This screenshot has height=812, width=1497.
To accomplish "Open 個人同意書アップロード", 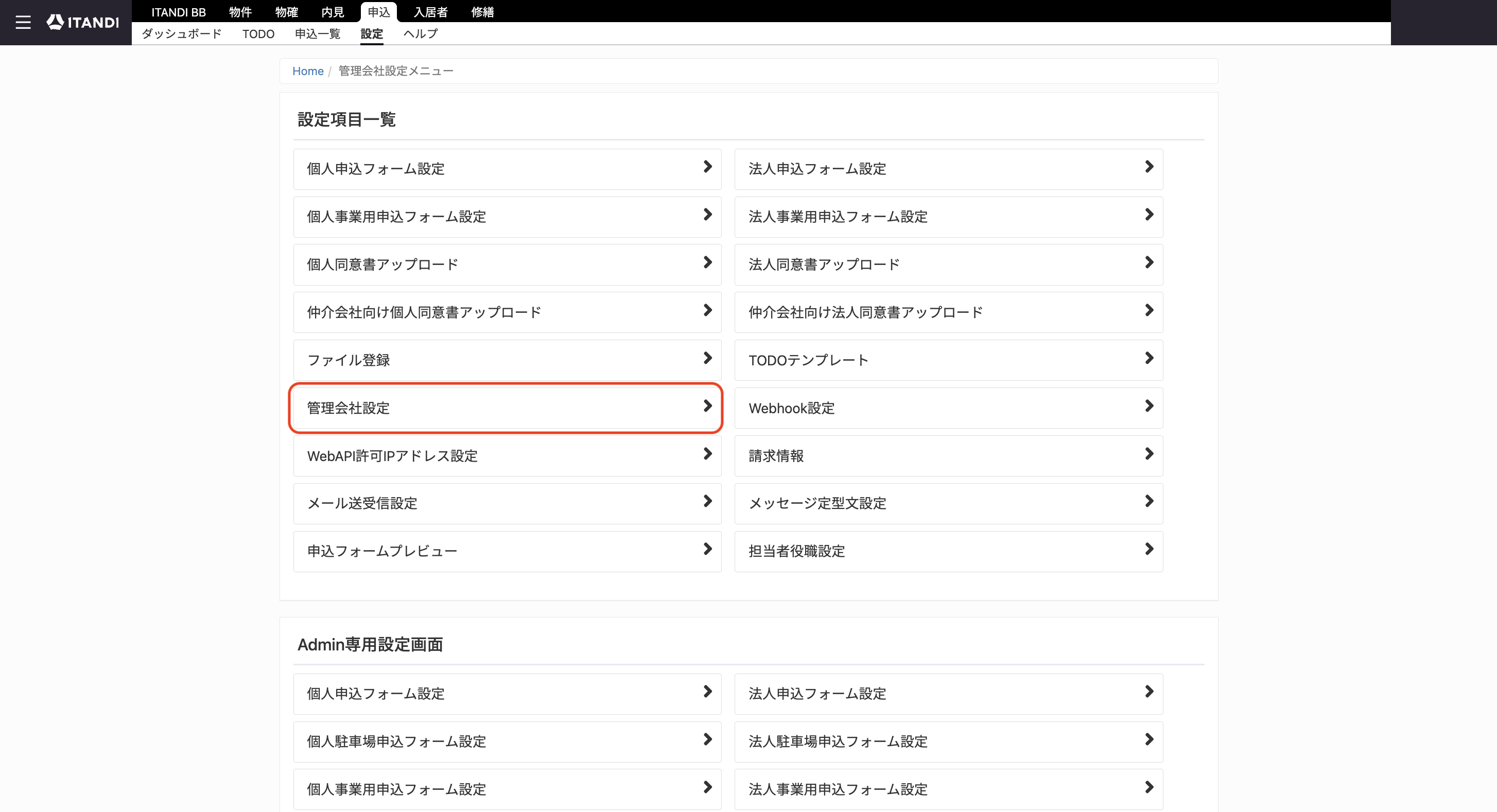I will click(x=507, y=264).
